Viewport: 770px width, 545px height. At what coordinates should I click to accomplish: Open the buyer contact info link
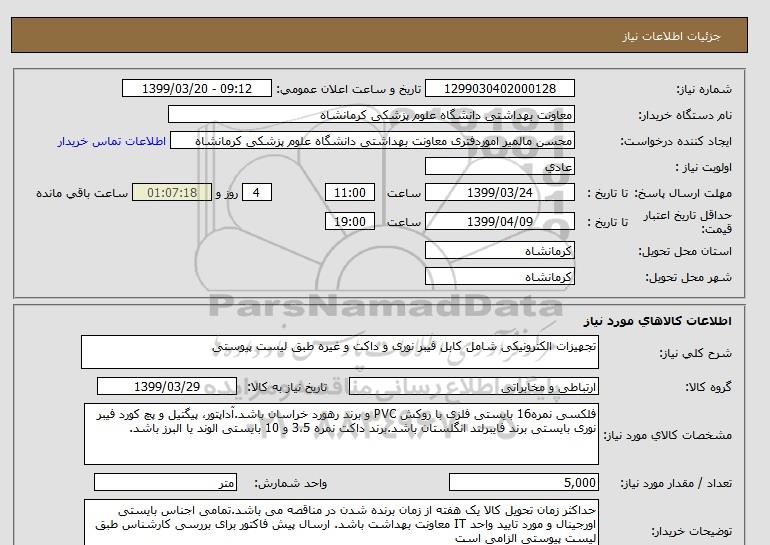tap(111, 141)
